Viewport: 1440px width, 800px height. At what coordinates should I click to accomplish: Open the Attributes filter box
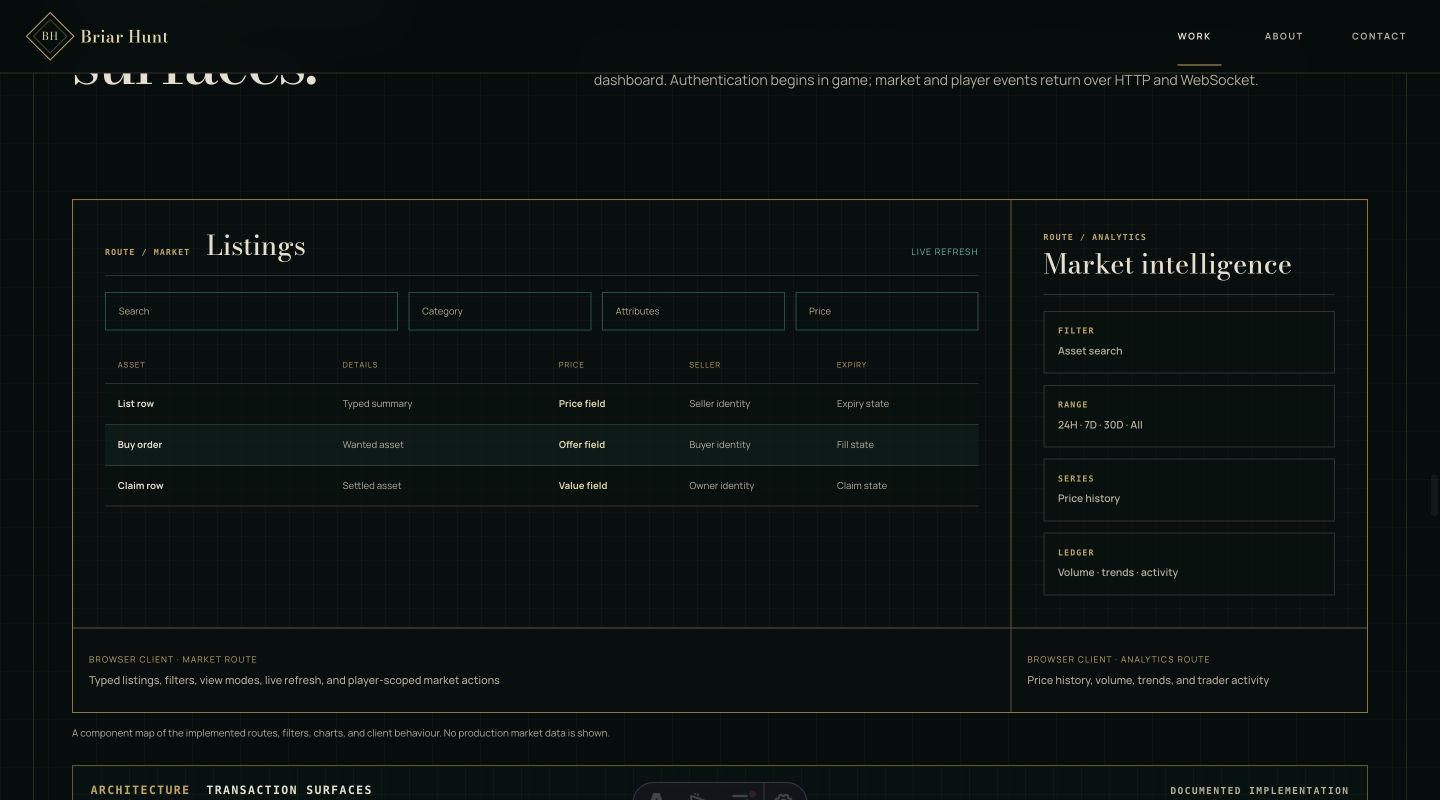point(693,311)
